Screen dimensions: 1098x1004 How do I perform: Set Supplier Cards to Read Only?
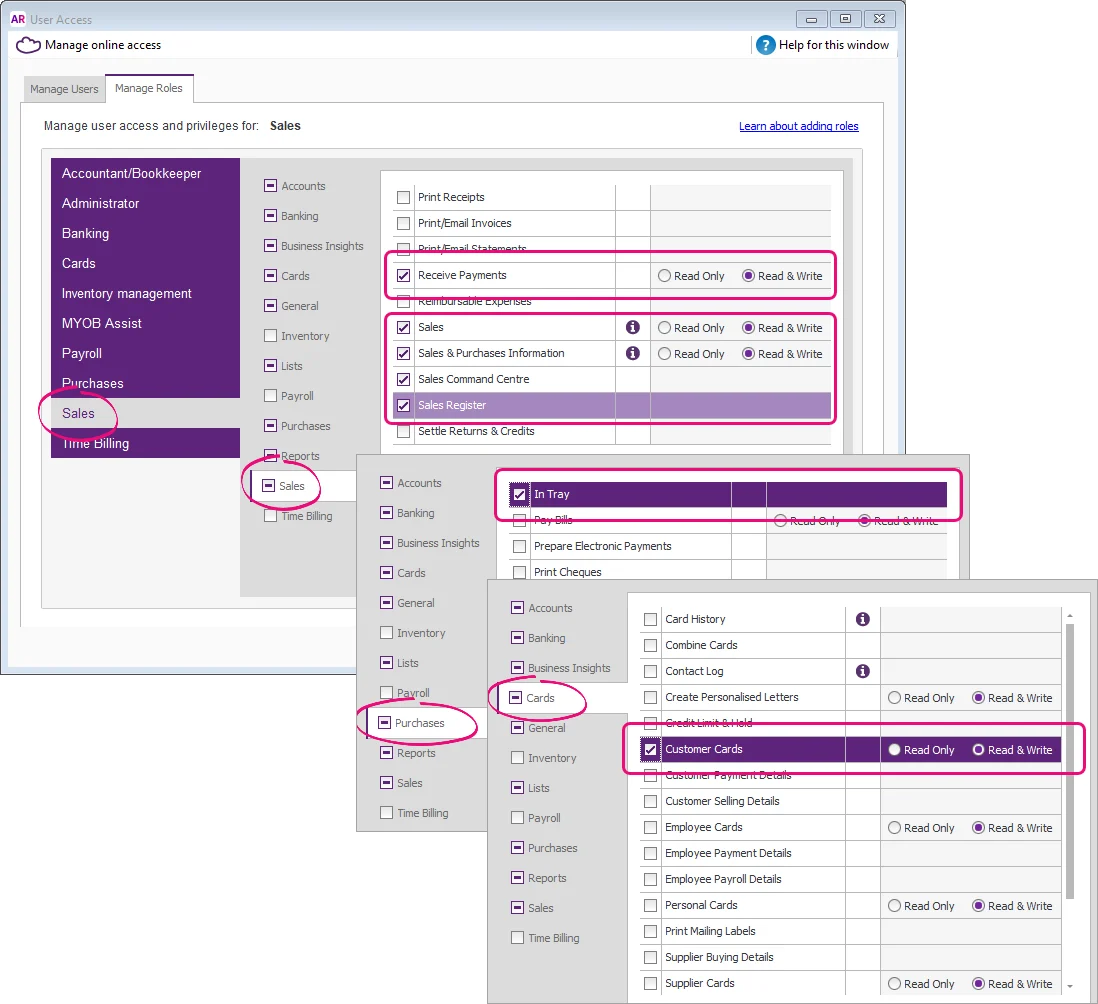[894, 984]
